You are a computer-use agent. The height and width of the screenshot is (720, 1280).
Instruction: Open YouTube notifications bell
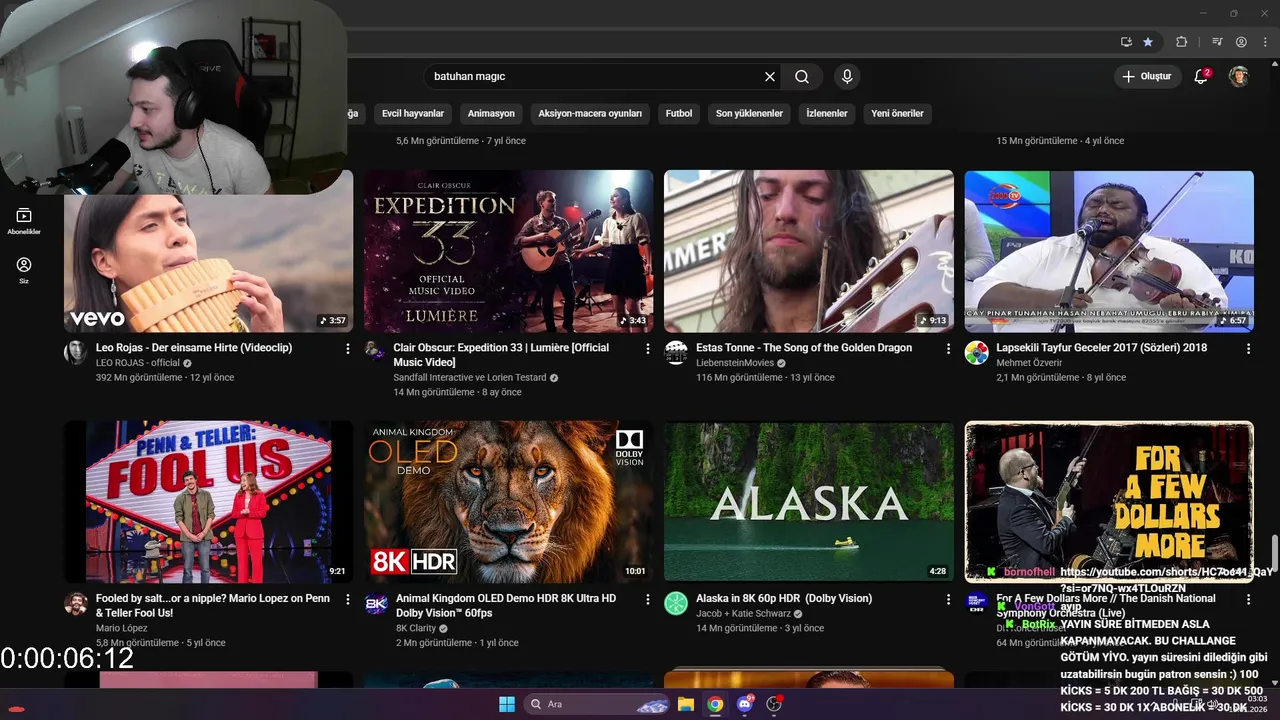pos(1202,76)
